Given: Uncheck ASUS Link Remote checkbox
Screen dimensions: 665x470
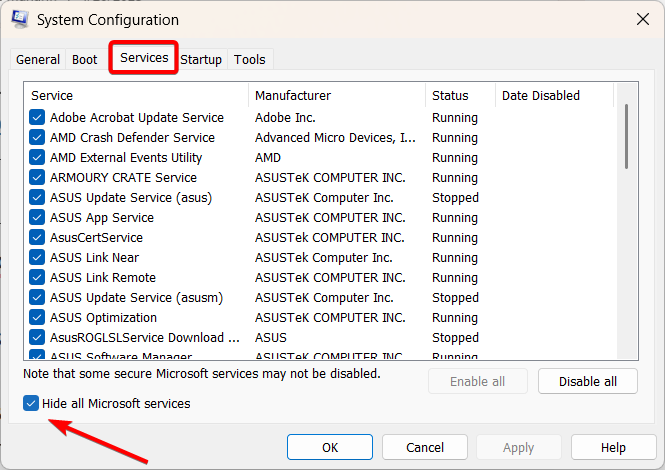Looking at the screenshot, I should pos(37,277).
